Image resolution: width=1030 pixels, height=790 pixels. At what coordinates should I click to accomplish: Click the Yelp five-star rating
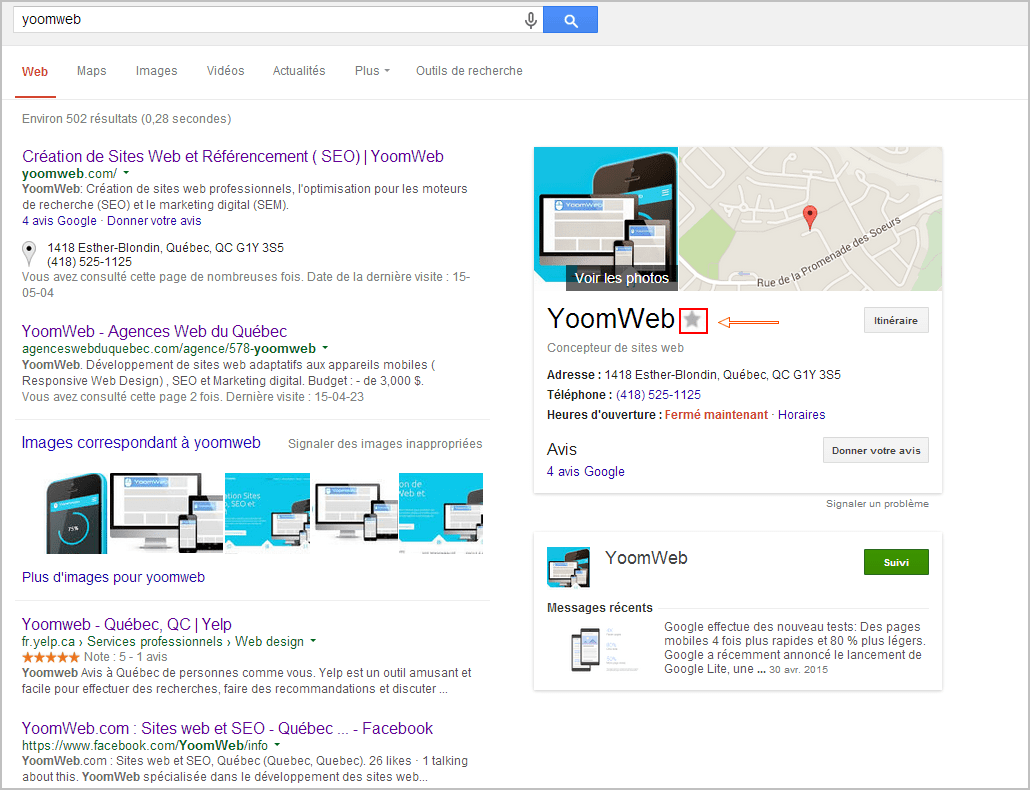(50, 657)
